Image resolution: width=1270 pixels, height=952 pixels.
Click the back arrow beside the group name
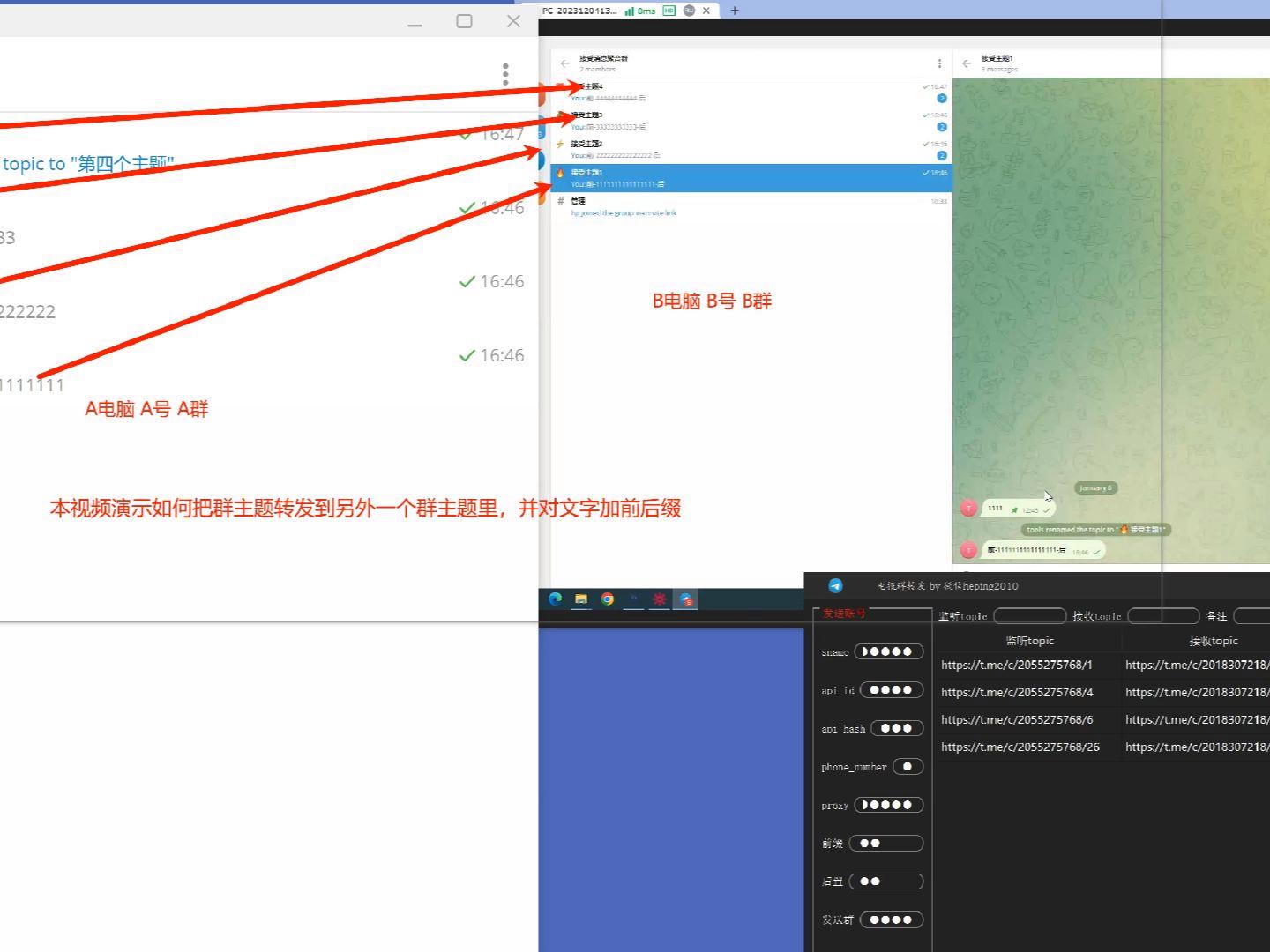564,63
